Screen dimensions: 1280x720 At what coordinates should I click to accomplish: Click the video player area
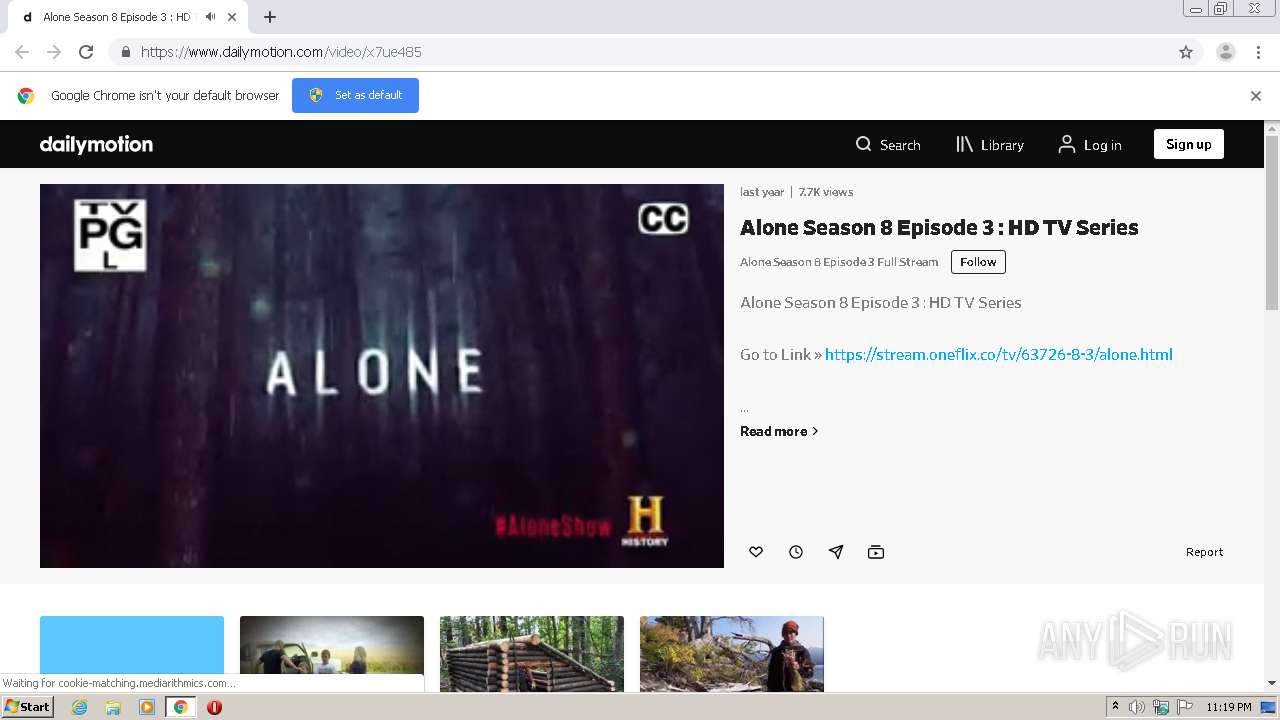[x=382, y=376]
